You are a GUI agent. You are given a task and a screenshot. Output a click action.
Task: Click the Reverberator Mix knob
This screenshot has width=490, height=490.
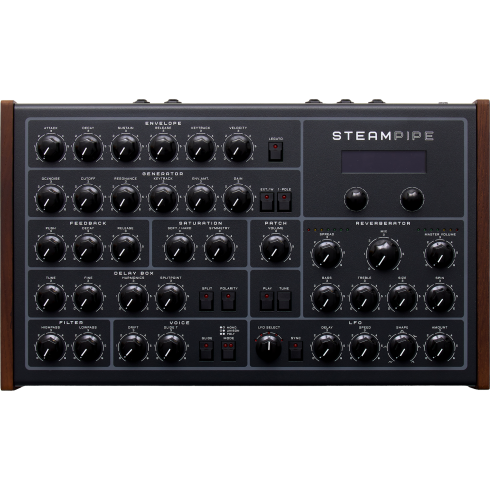point(383,253)
